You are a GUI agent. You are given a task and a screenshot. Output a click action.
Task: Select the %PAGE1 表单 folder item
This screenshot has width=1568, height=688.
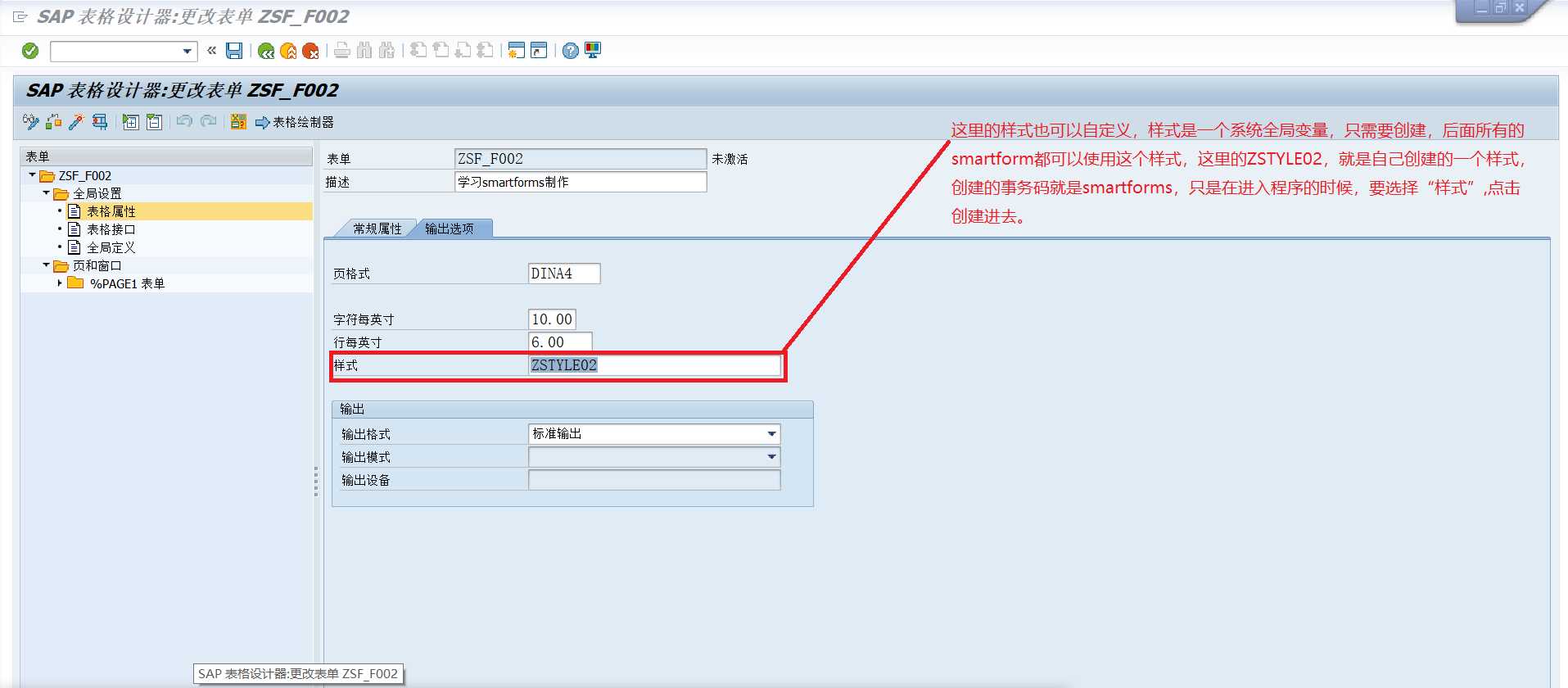(127, 283)
